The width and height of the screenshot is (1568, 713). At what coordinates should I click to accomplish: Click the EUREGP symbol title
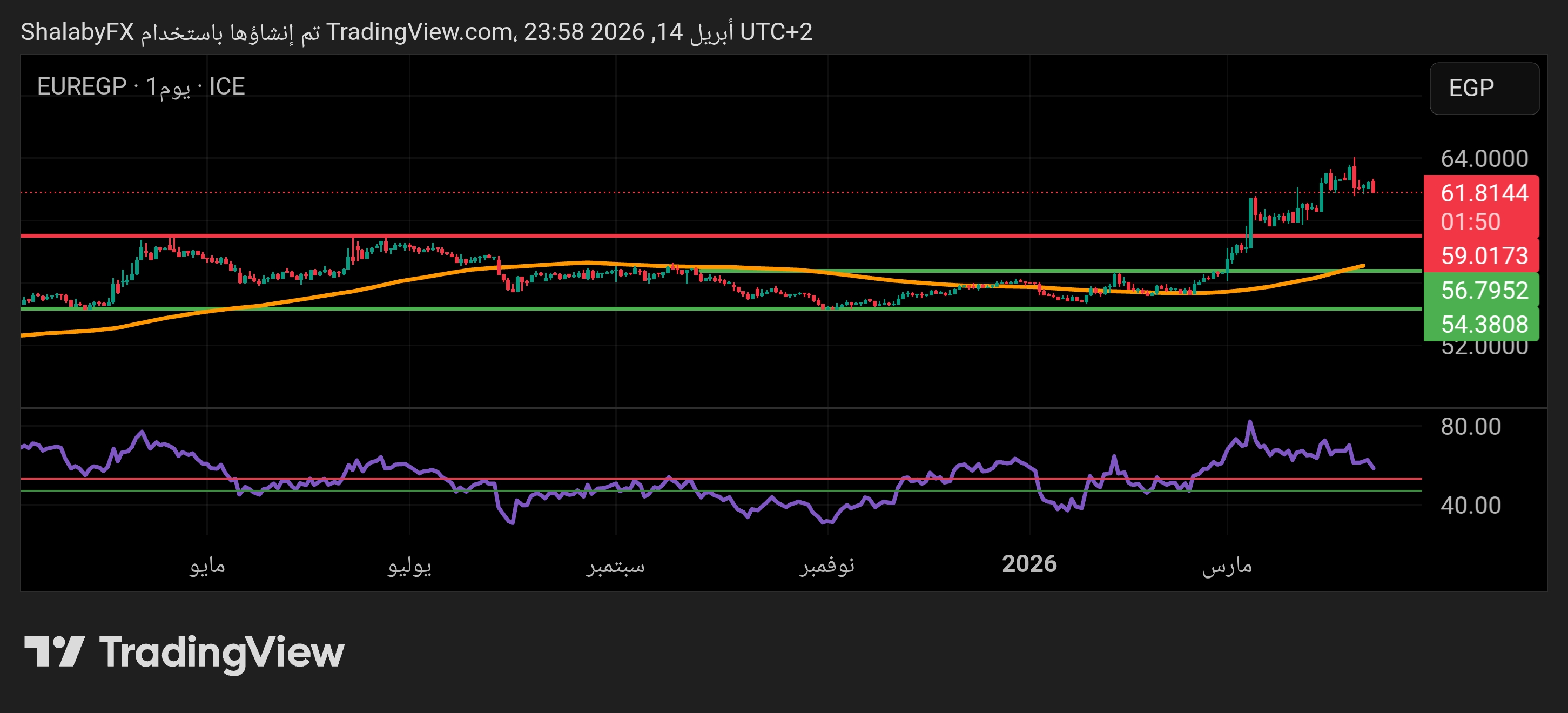82,86
